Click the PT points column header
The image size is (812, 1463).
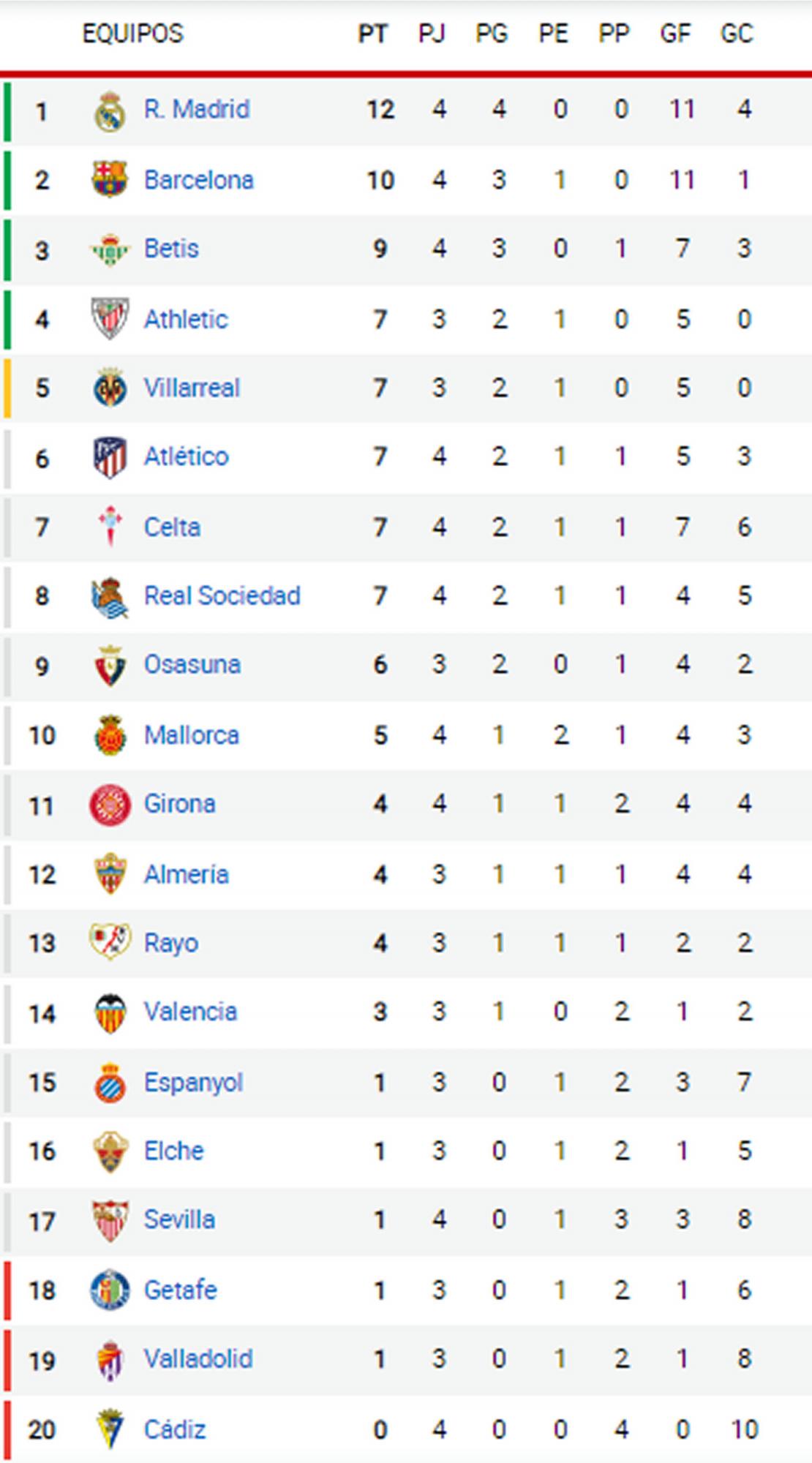(x=372, y=34)
